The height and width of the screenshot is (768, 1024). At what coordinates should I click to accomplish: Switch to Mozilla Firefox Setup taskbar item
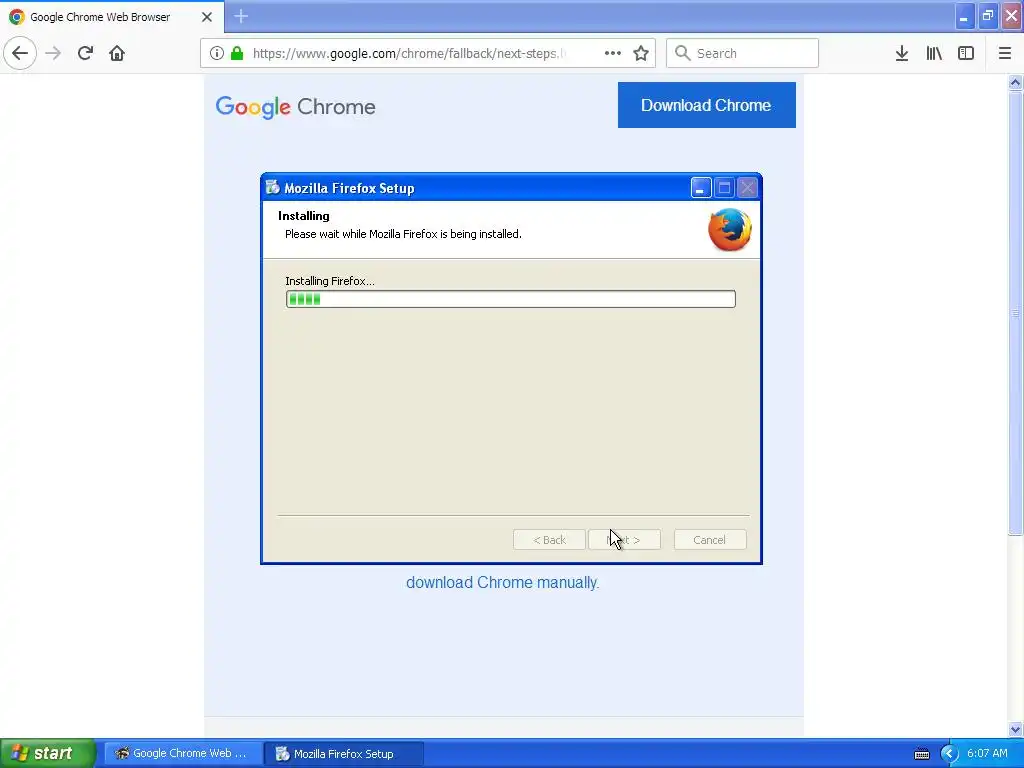[x=344, y=754]
